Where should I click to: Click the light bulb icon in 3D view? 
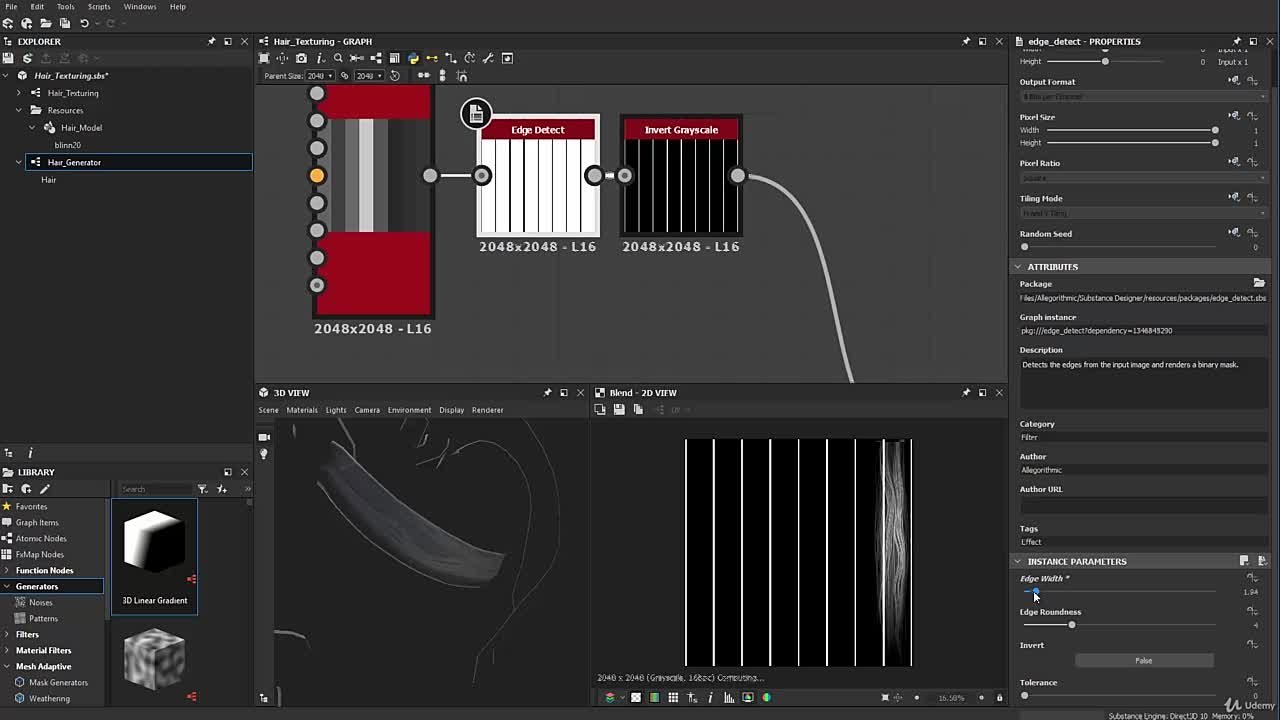pos(264,454)
